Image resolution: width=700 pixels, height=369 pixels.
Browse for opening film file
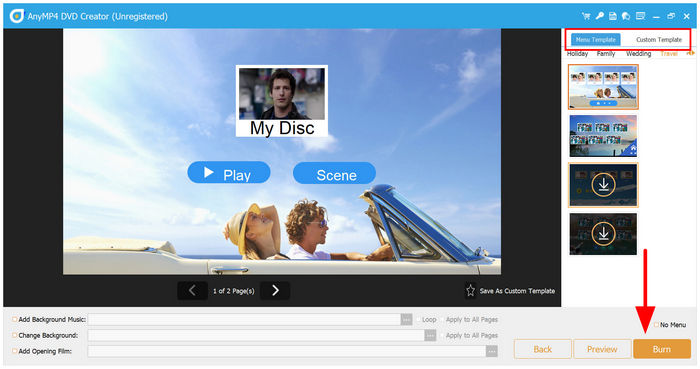point(492,351)
